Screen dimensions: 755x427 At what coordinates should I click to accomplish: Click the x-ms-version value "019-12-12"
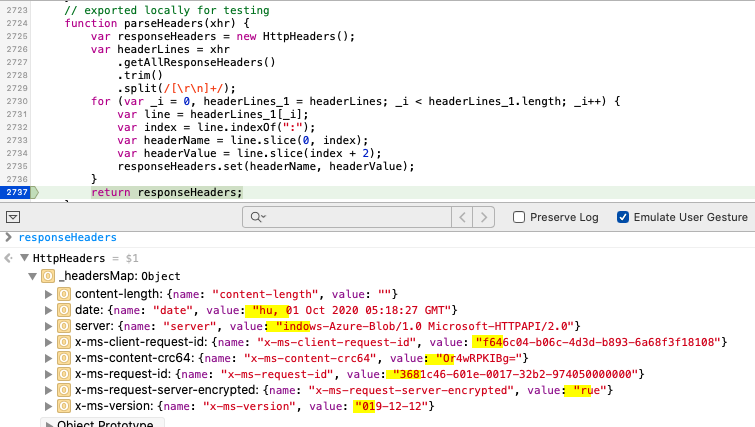coord(391,406)
